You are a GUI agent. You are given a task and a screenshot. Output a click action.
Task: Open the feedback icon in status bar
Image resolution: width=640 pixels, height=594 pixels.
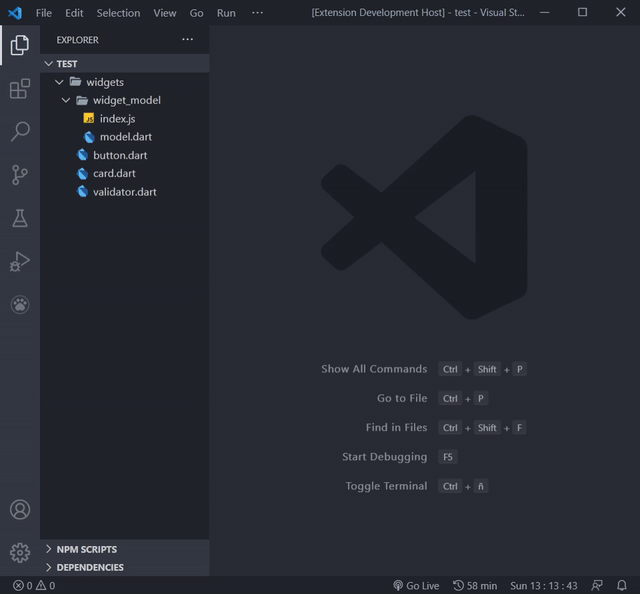click(x=597, y=586)
